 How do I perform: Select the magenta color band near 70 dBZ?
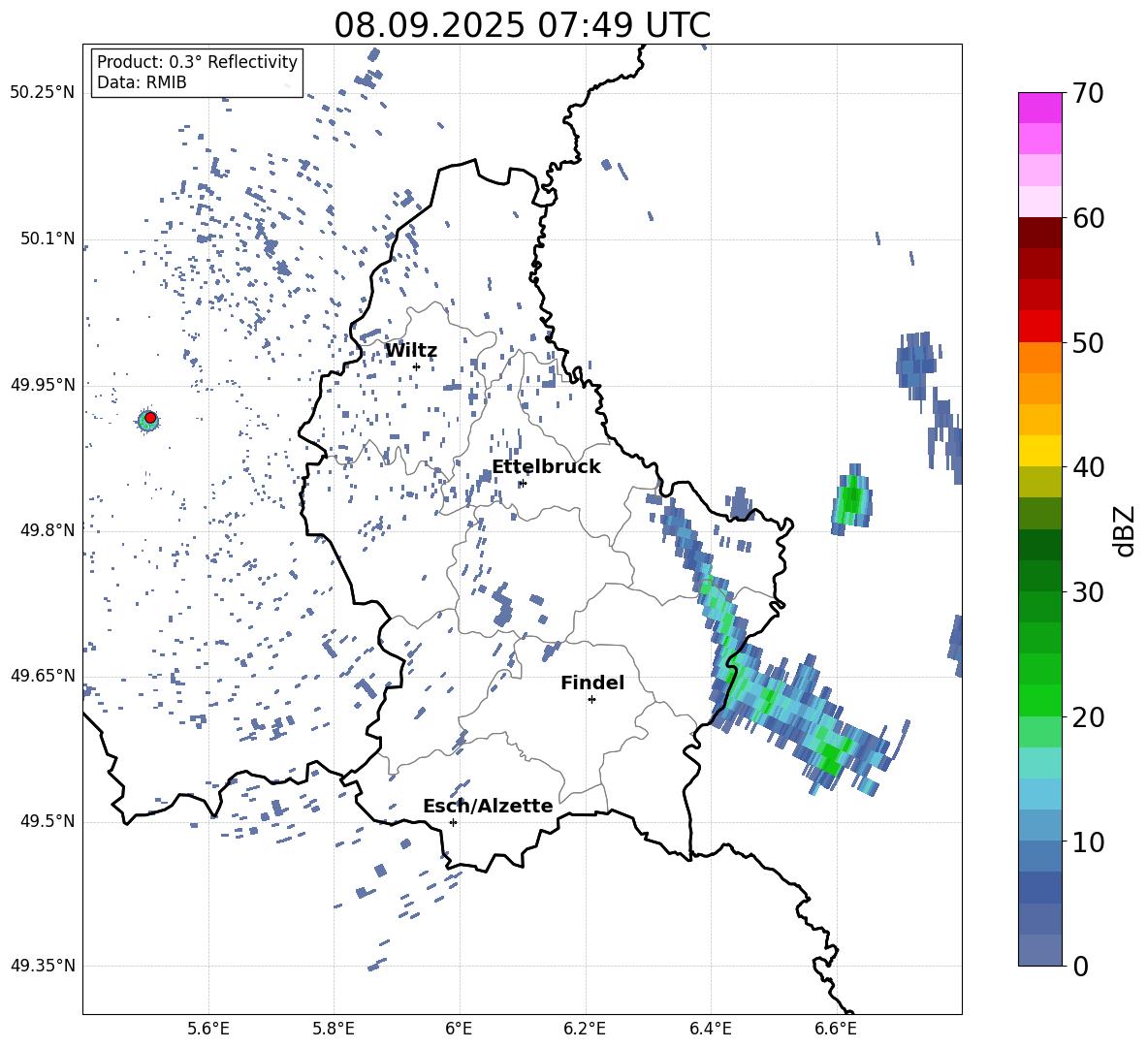pos(1040,108)
